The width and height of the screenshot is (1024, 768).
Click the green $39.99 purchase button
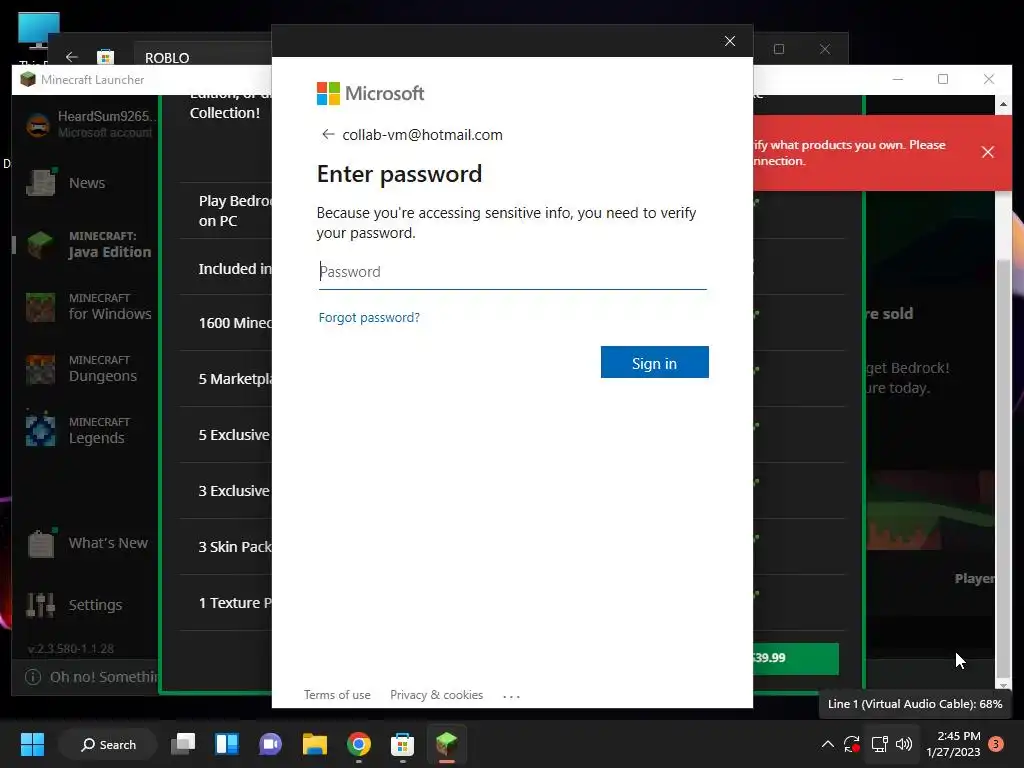(x=795, y=658)
